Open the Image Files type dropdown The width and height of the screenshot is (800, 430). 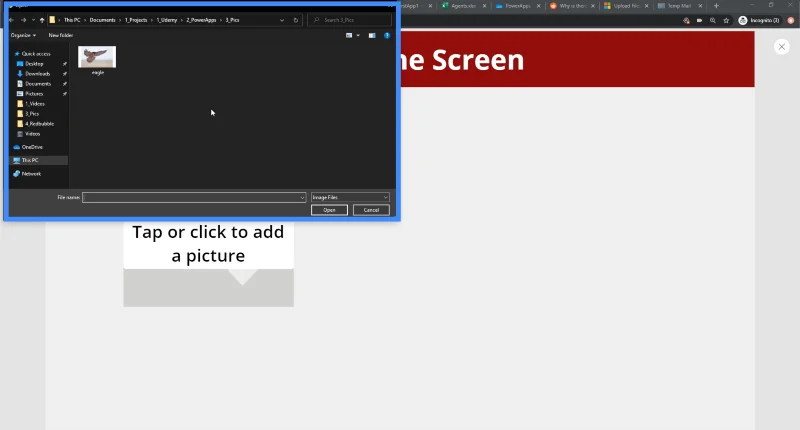(351, 197)
